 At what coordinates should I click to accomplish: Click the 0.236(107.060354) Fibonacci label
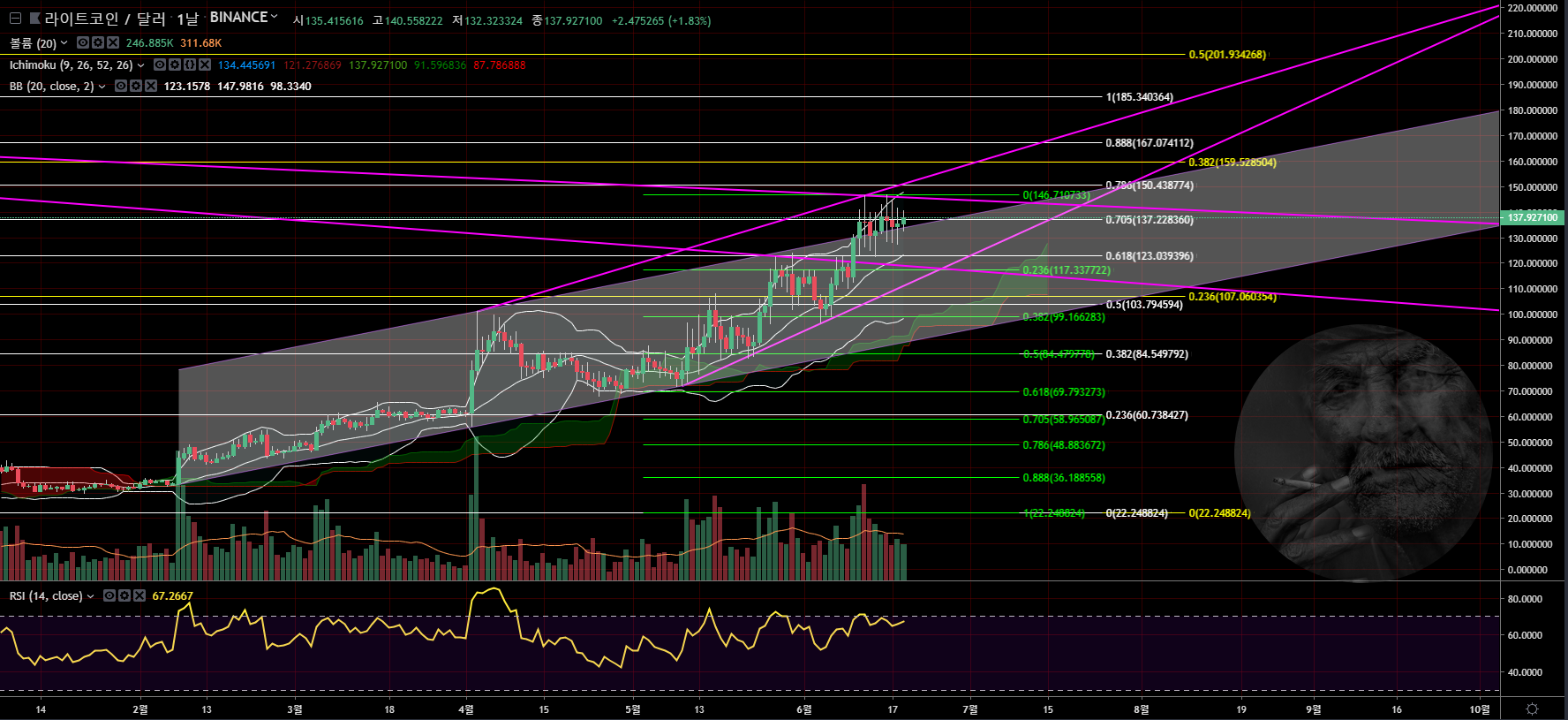point(1233,297)
